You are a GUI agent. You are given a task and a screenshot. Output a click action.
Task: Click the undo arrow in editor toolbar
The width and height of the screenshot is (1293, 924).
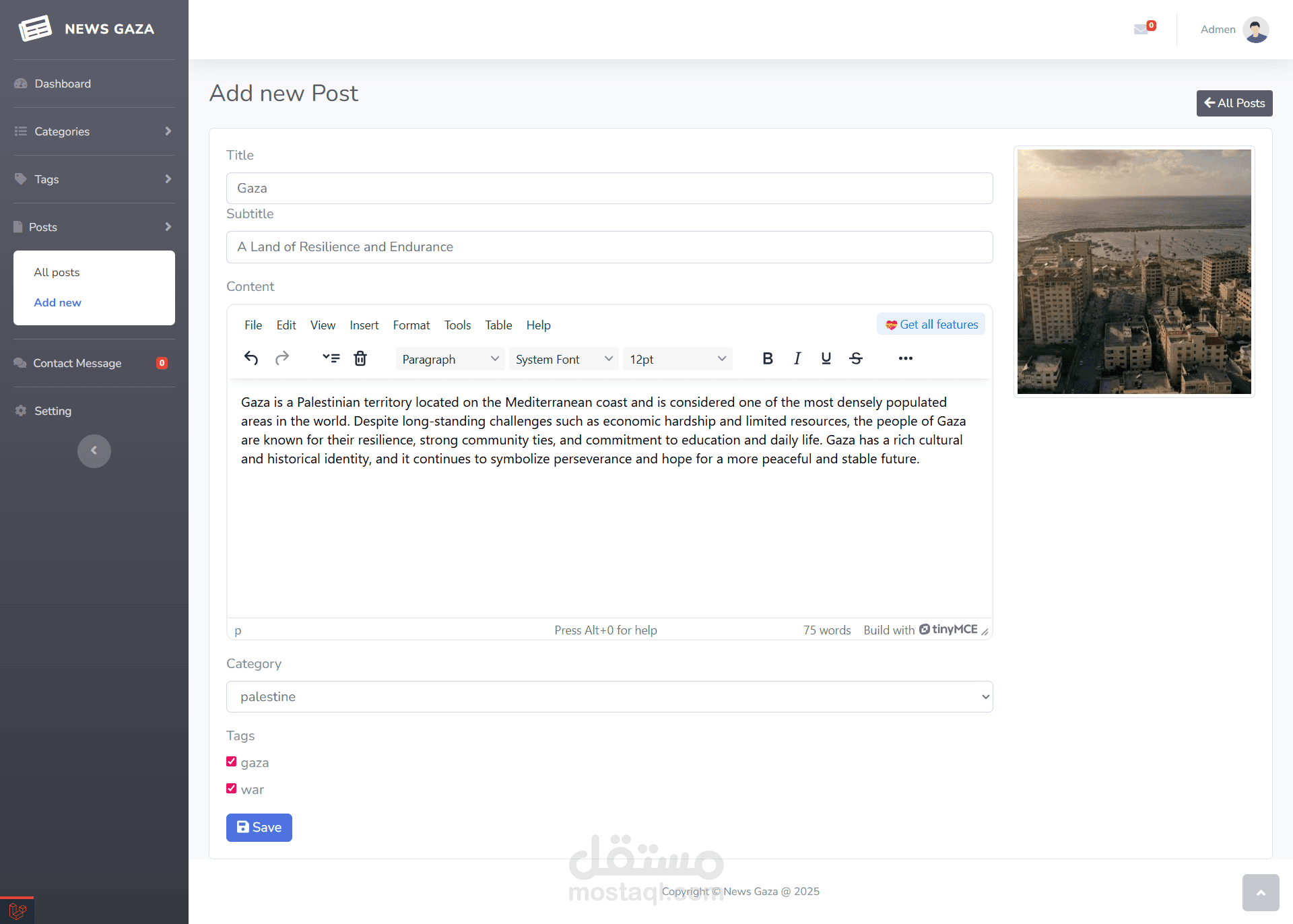251,358
